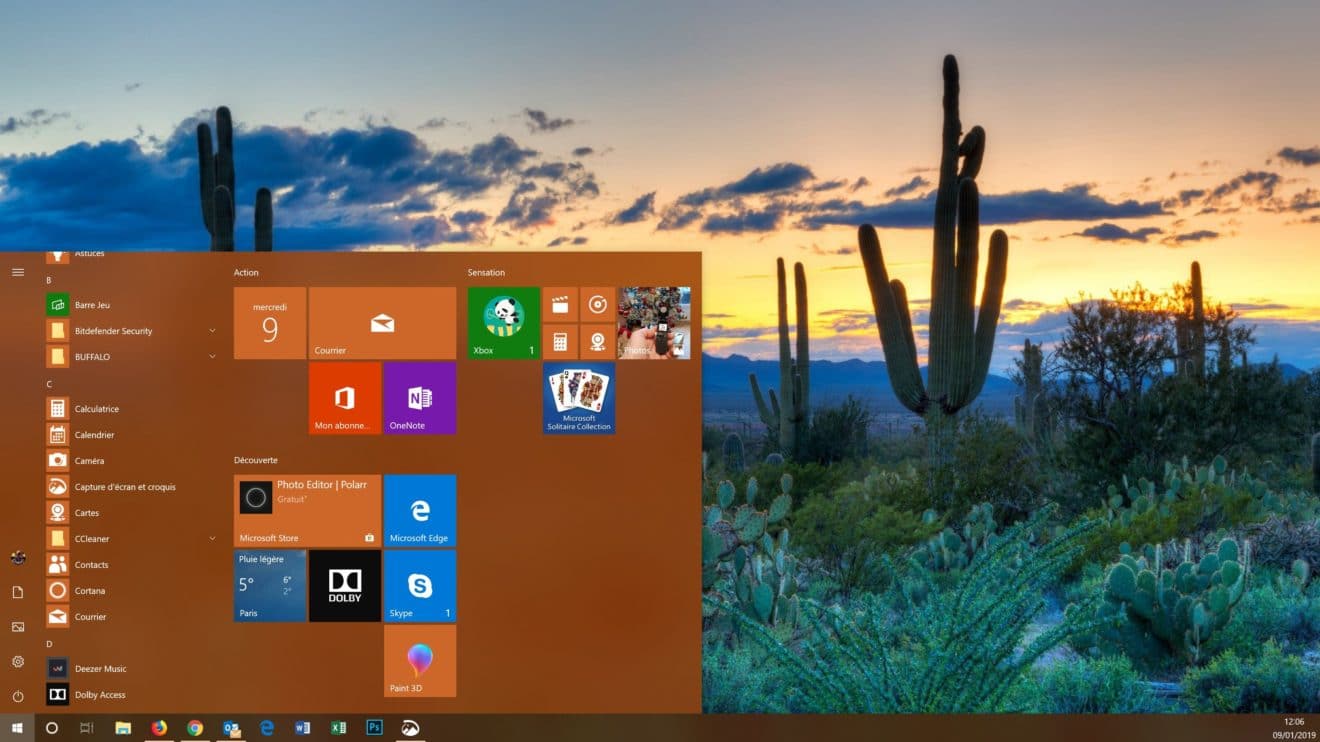
Task: Open Settings gear in the Start sidebar
Action: pos(18,661)
